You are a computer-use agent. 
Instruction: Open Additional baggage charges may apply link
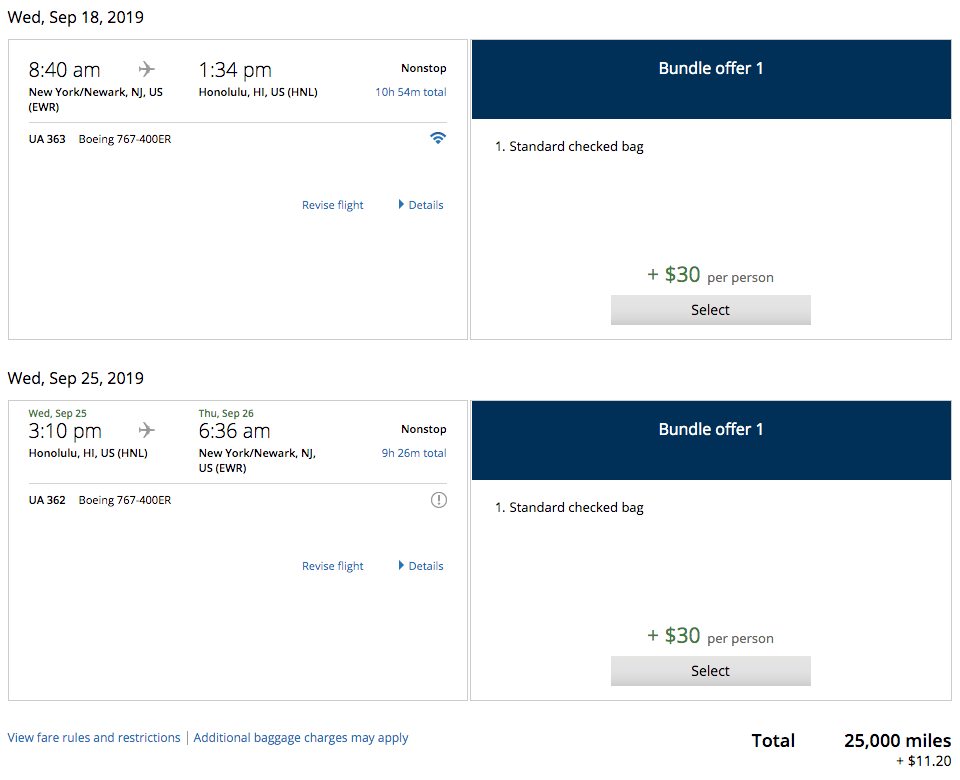[x=301, y=738]
